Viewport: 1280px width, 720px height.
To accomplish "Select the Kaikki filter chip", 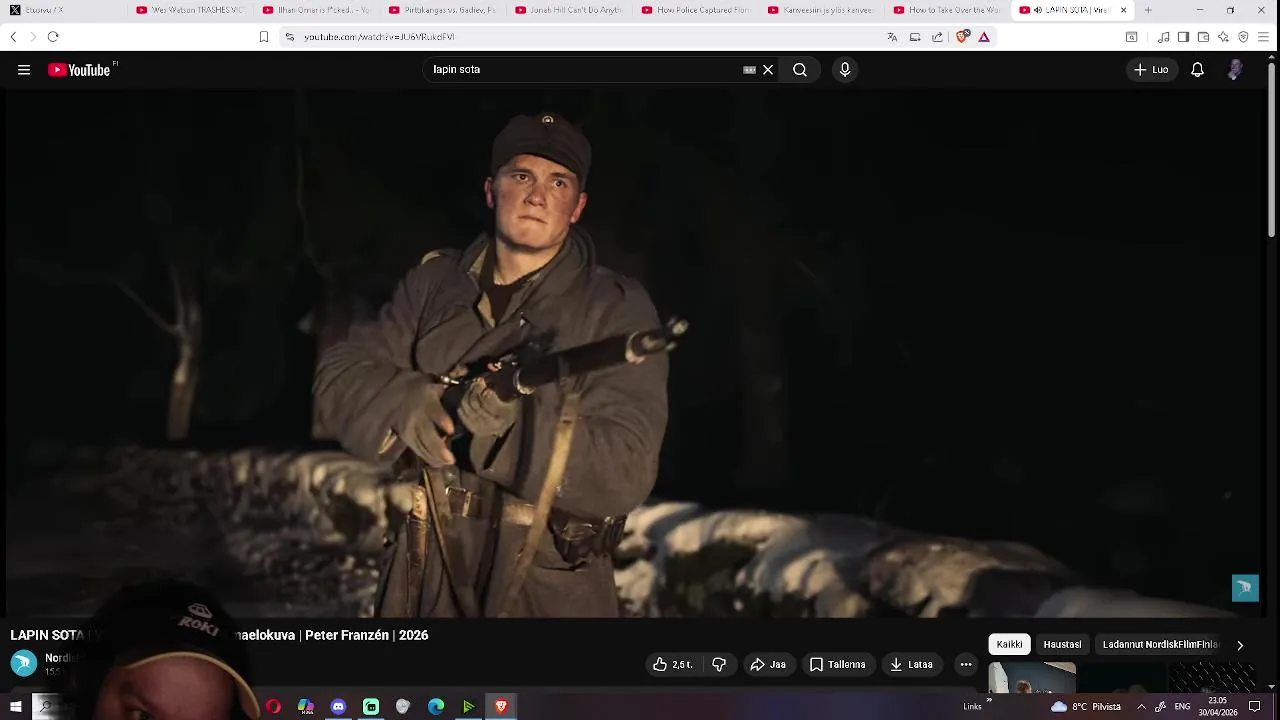I will [x=1010, y=645].
